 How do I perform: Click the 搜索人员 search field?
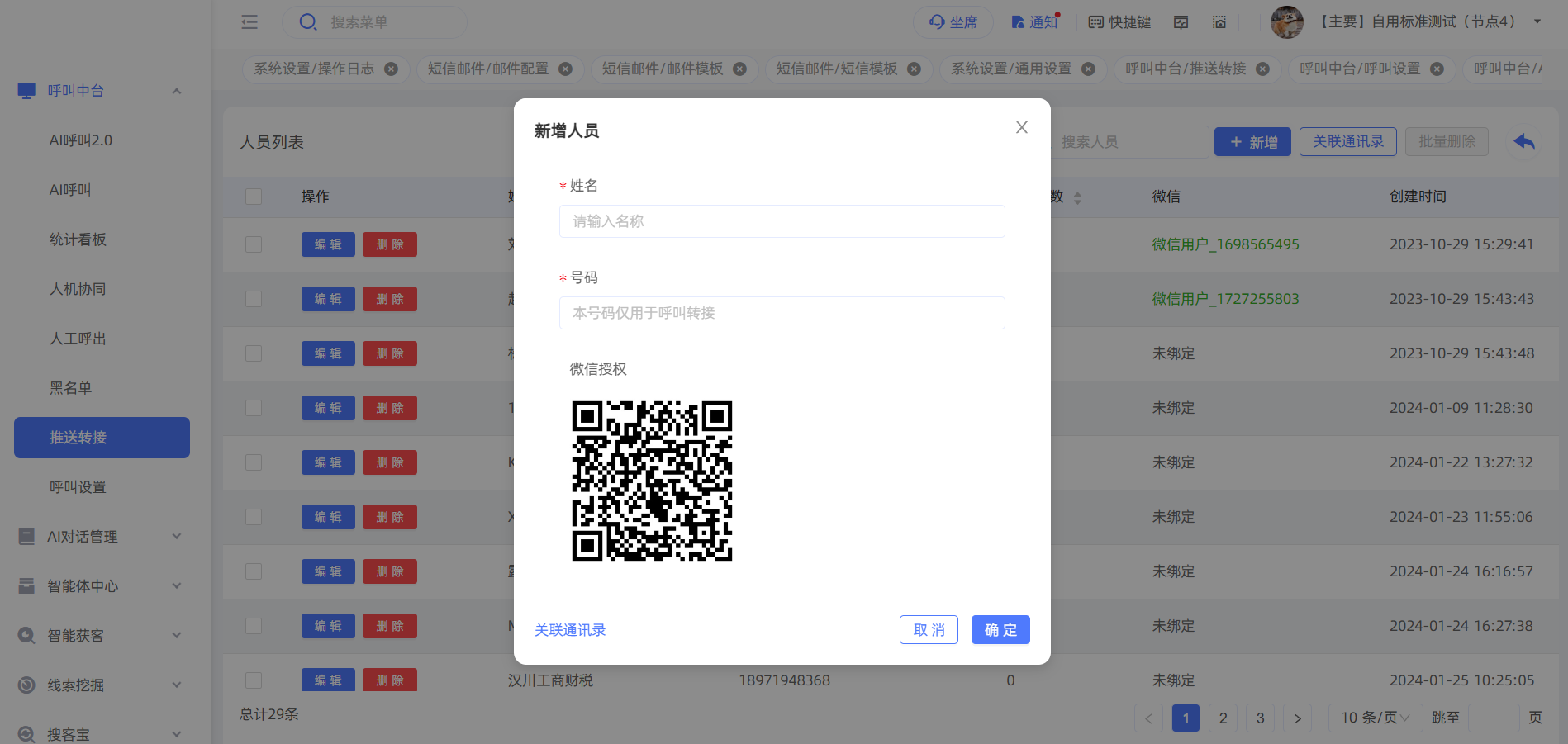1129,142
